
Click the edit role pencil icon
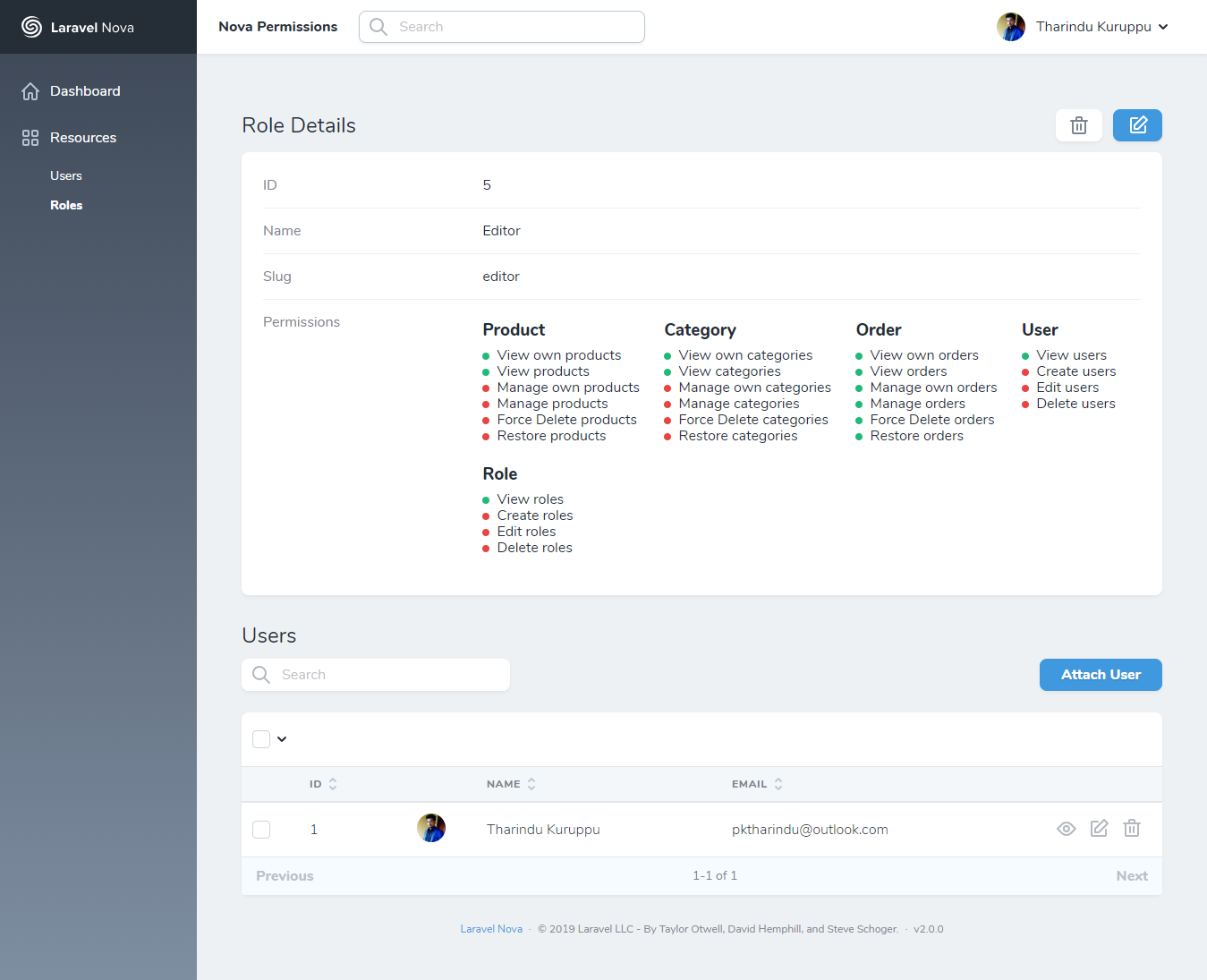[x=1137, y=125]
